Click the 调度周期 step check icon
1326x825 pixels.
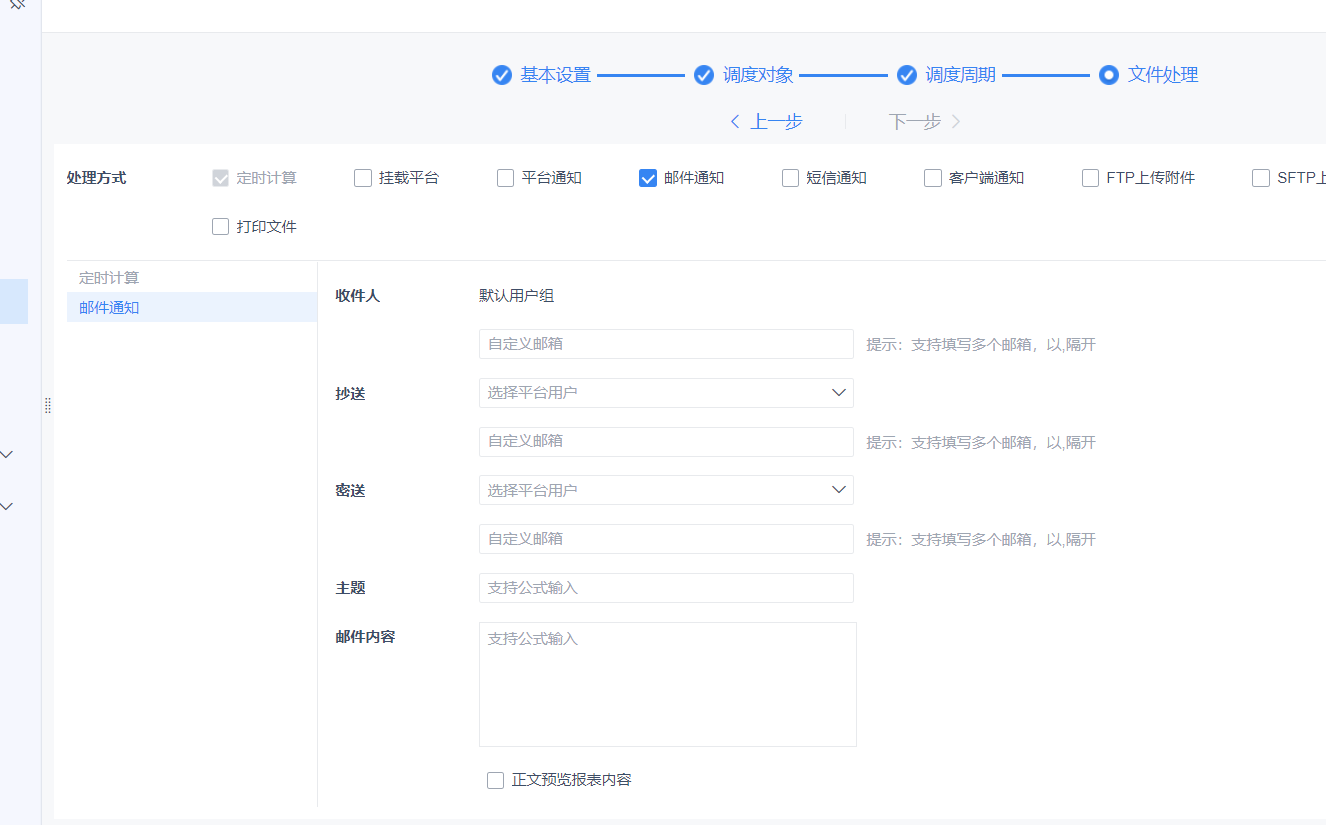coord(907,75)
